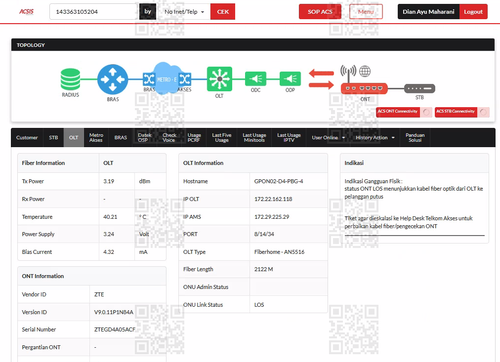This screenshot has height=362, width=500.
Task: Click the ONU Link Status LOS value
Action: click(x=259, y=305)
